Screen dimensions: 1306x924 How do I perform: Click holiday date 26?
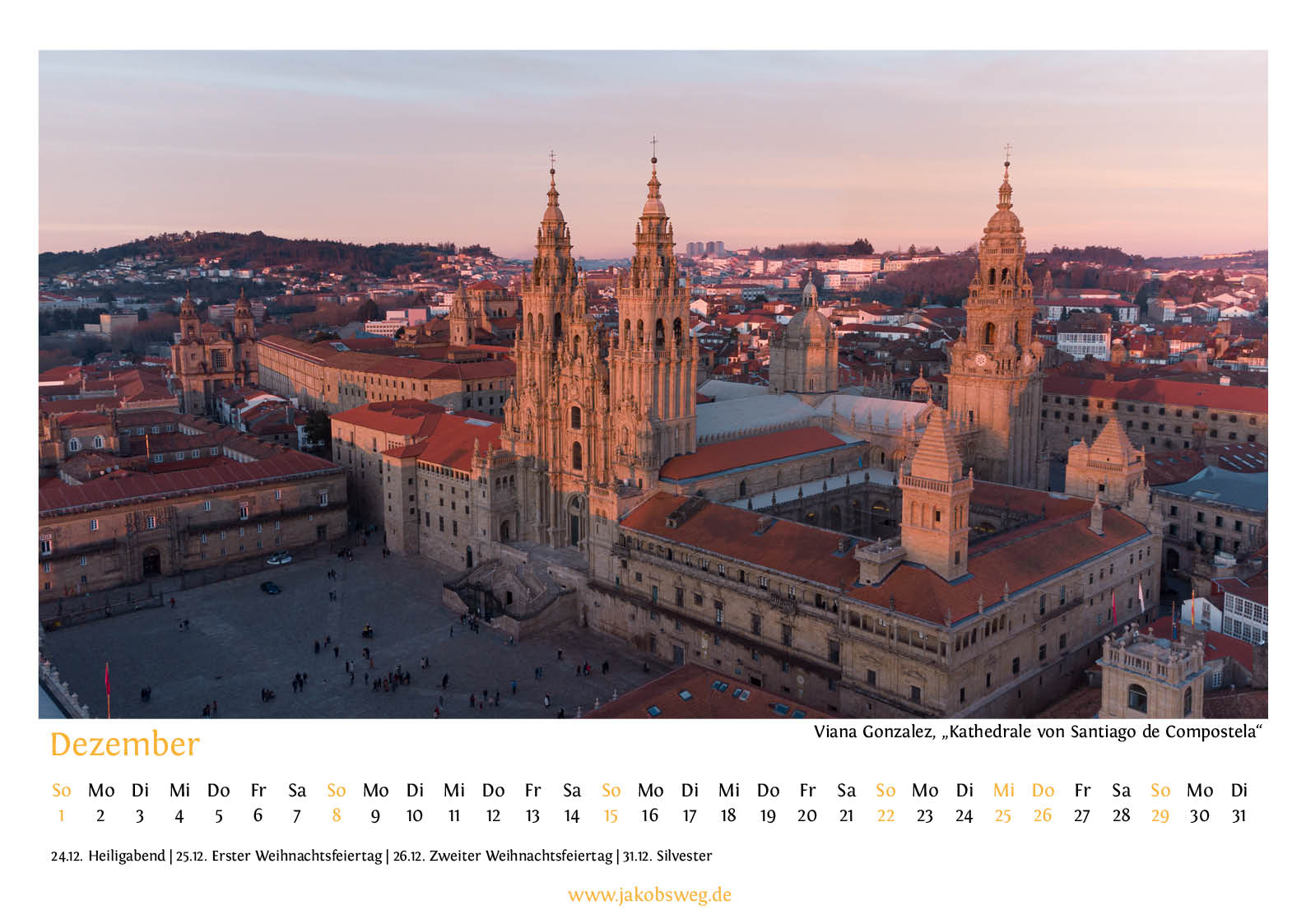click(1043, 815)
